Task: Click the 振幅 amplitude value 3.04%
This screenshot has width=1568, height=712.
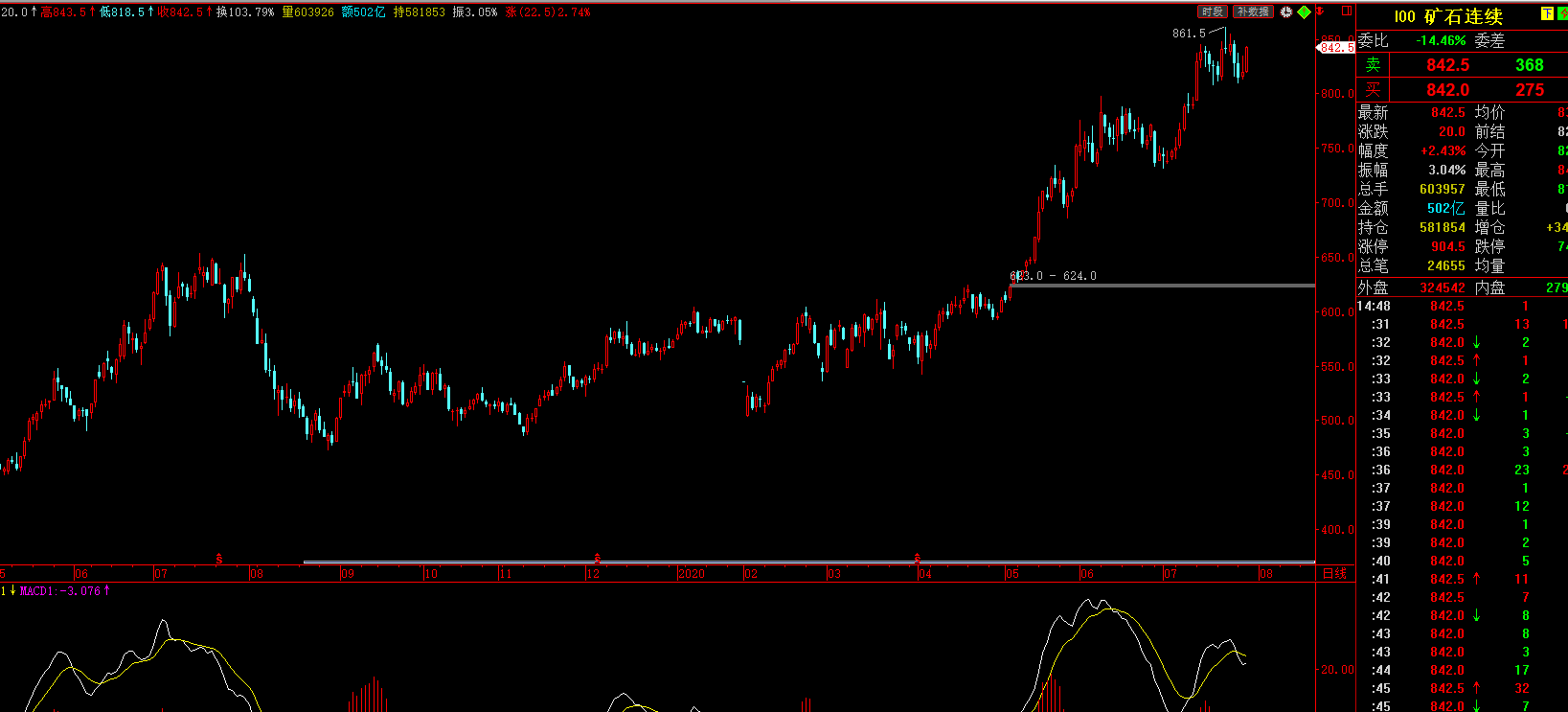Action: pyautogui.click(x=1446, y=171)
